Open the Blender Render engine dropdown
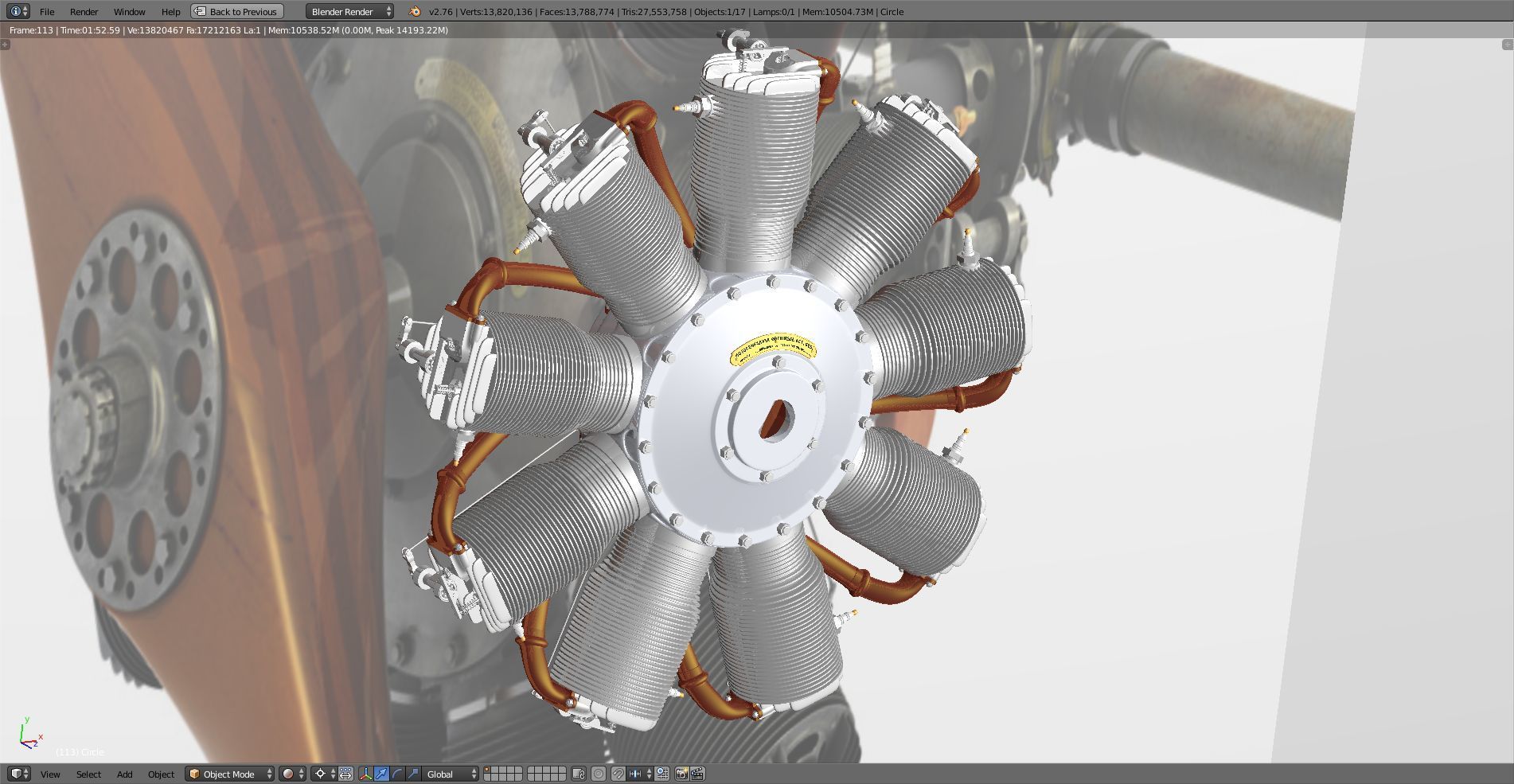 (350, 11)
